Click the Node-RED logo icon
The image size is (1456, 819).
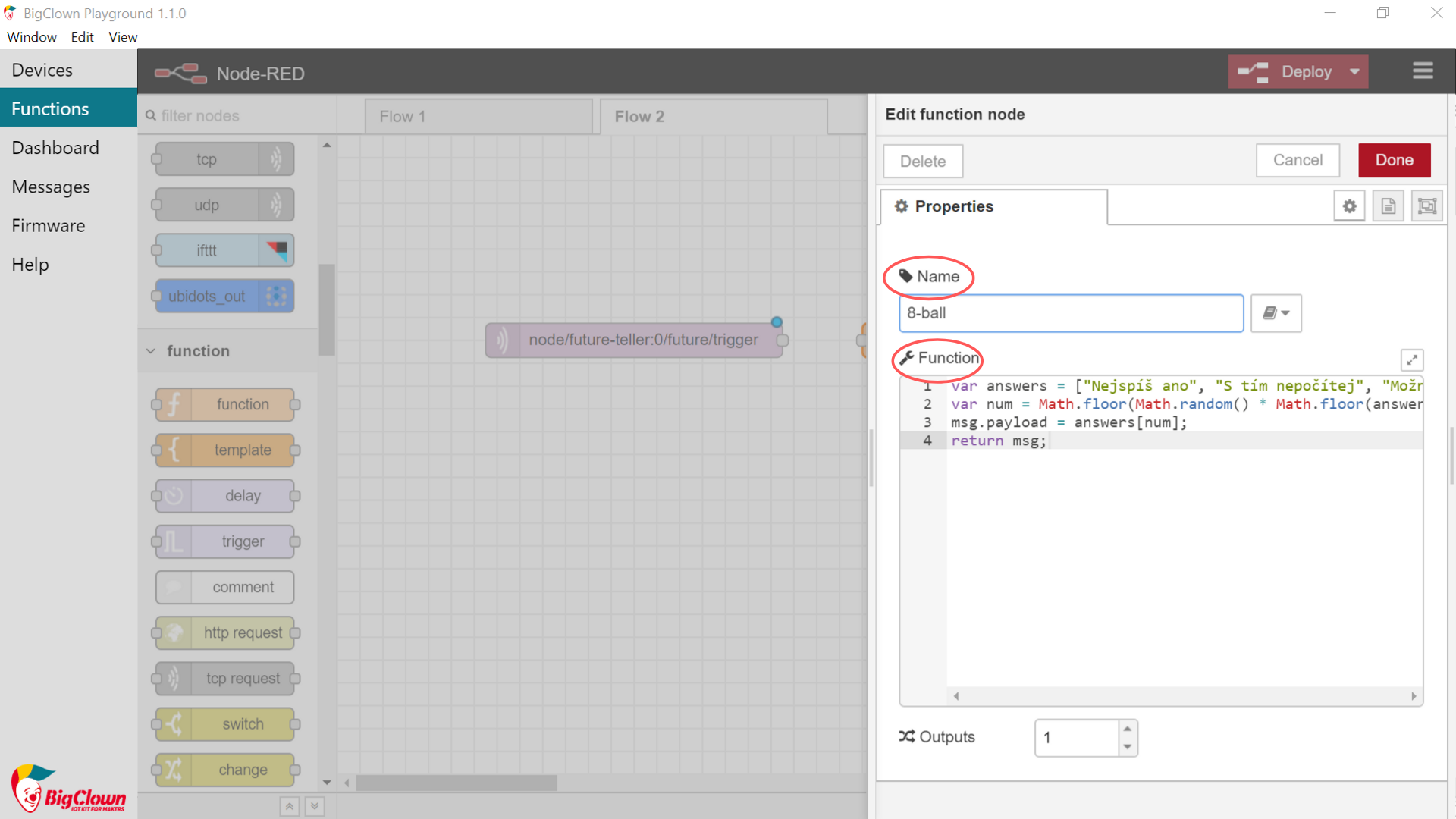click(180, 74)
